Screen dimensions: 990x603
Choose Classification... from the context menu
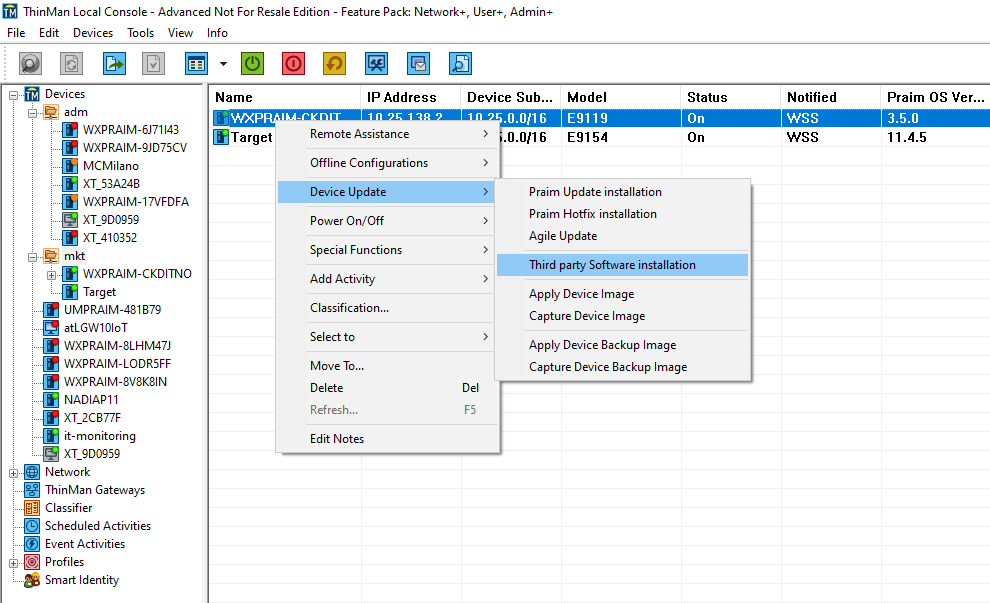coord(388,308)
